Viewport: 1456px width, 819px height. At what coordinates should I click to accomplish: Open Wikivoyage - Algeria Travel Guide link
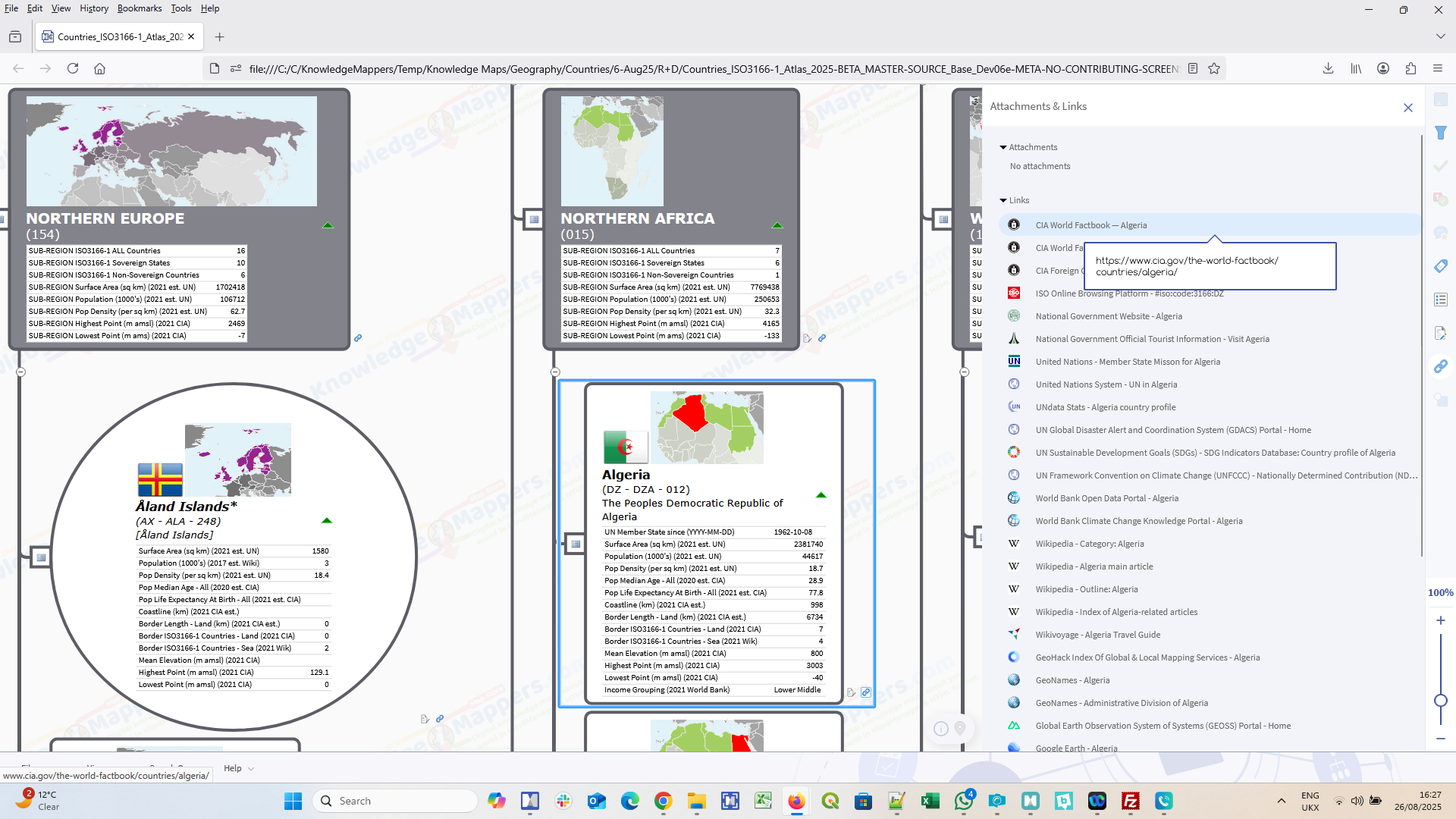tap(1097, 635)
